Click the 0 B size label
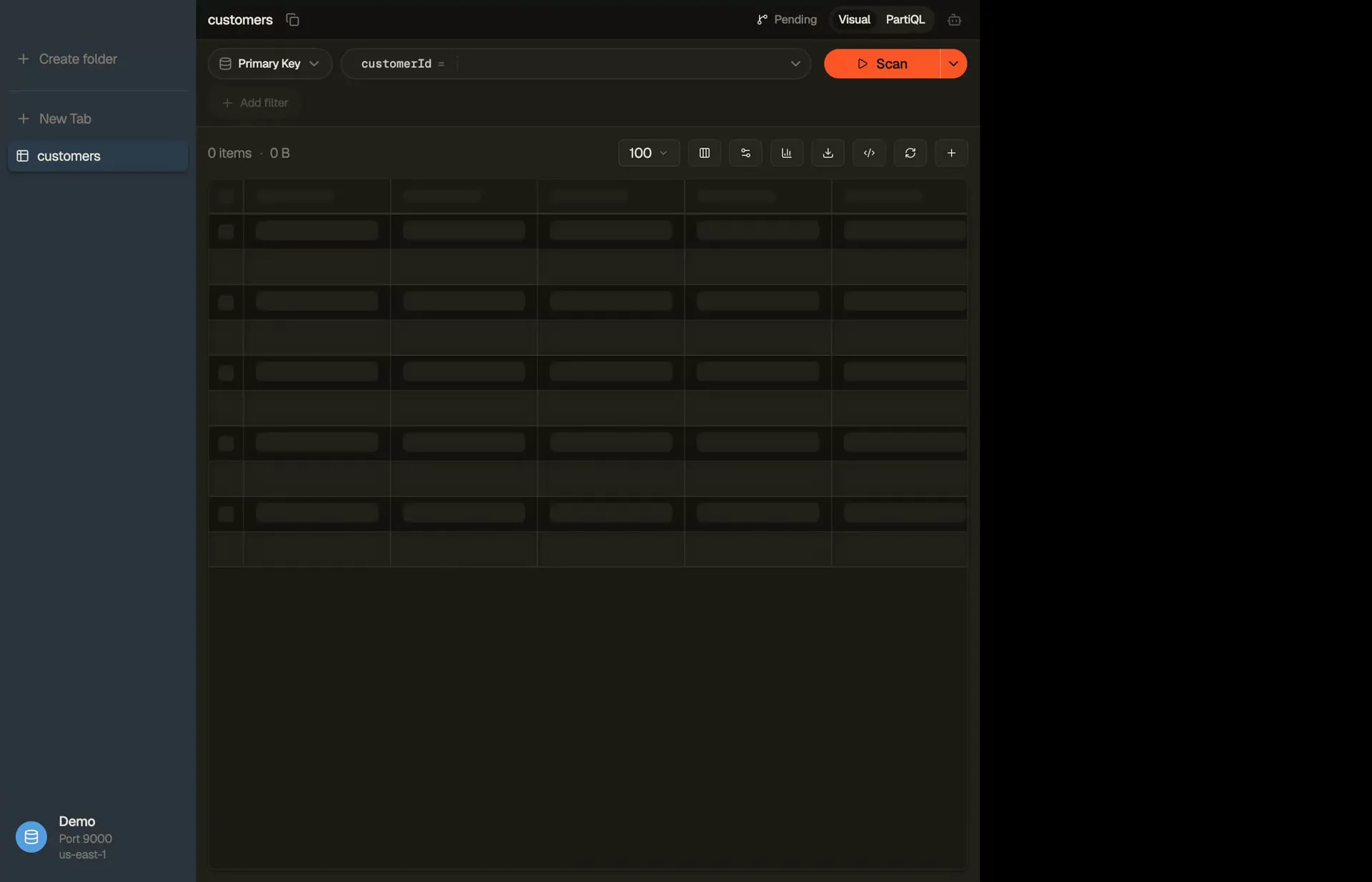The image size is (1372, 882). click(x=279, y=153)
